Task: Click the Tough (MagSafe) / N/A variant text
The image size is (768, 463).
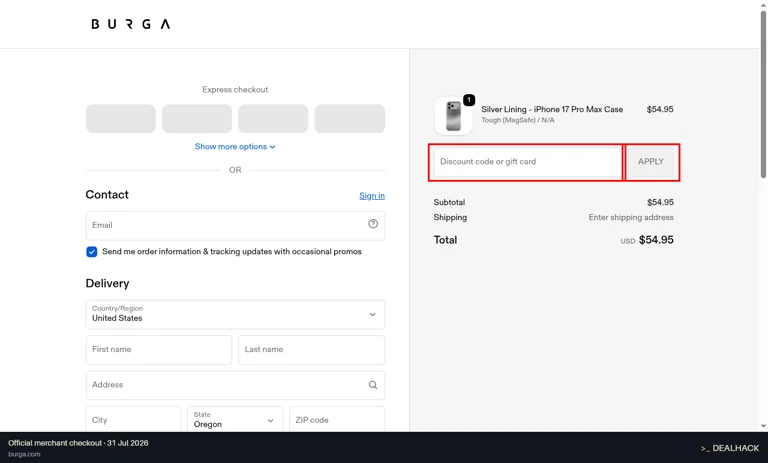Action: [518, 121]
